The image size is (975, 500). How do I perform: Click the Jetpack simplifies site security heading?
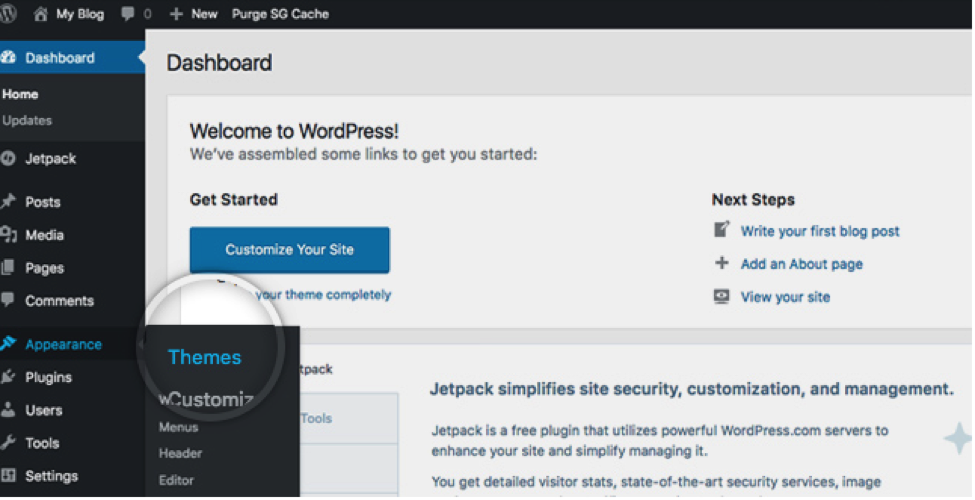(691, 390)
